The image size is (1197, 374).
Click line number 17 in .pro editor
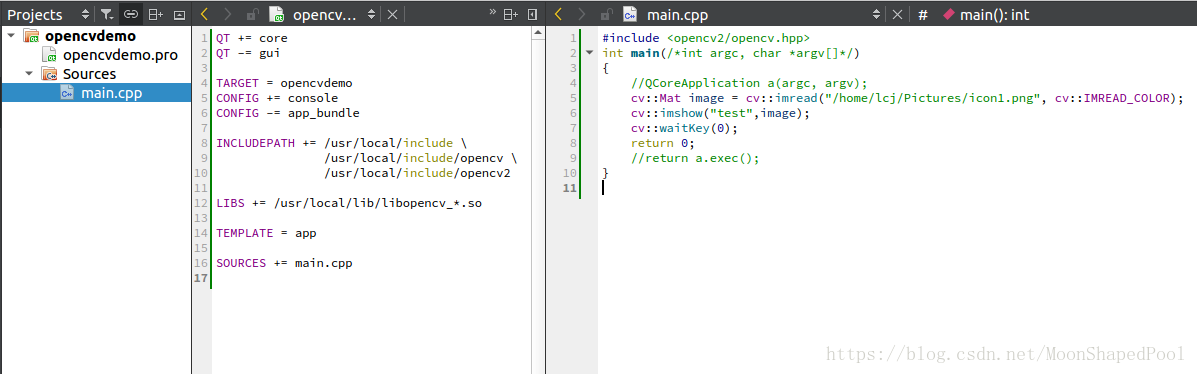click(202, 278)
